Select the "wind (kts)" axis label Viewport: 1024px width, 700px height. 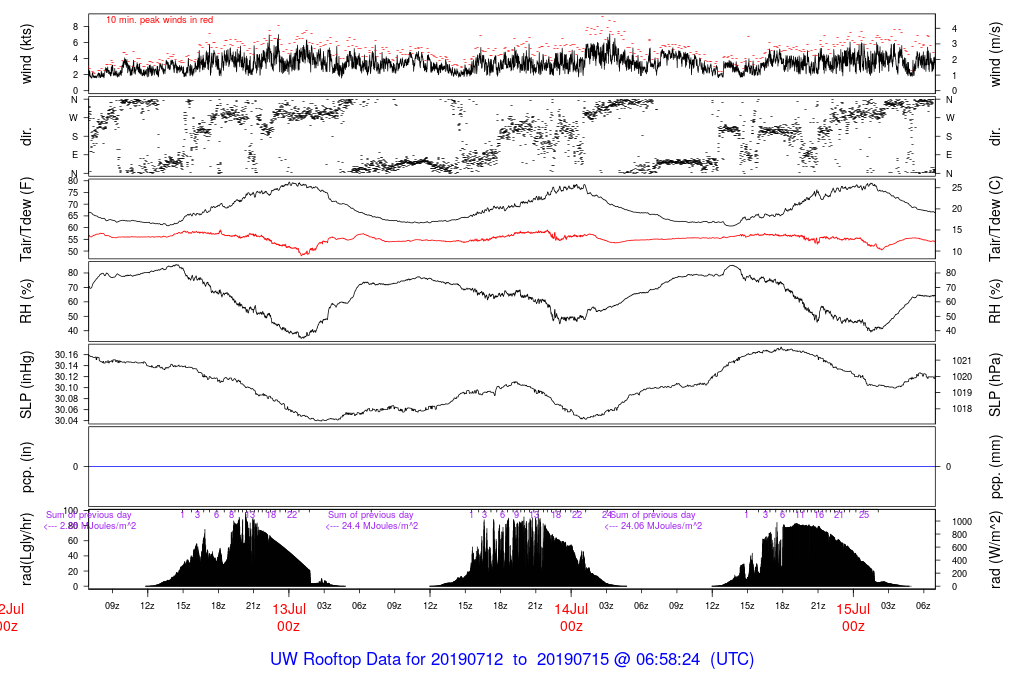[26, 54]
